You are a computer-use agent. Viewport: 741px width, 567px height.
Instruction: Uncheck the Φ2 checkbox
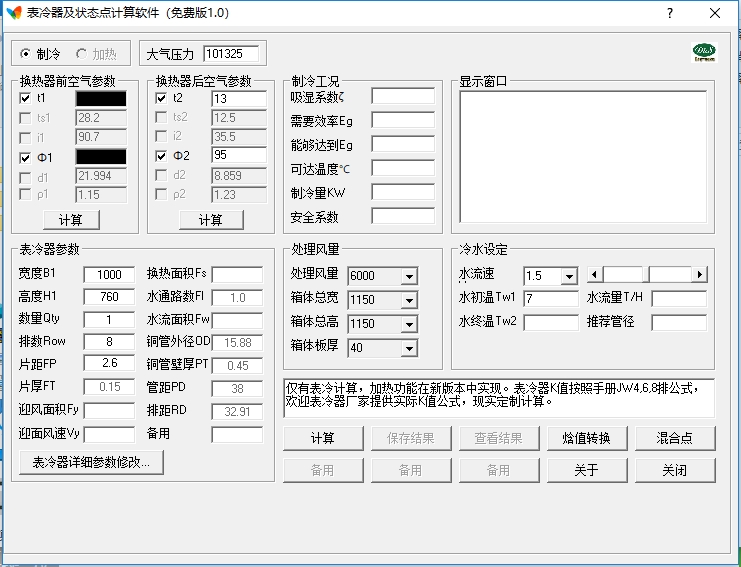point(162,156)
